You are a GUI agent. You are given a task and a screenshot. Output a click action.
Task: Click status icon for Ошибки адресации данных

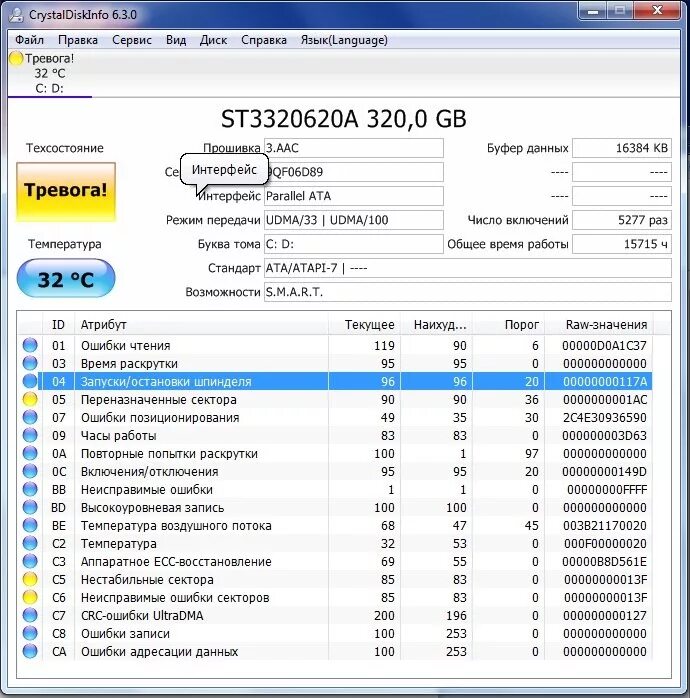click(30, 651)
